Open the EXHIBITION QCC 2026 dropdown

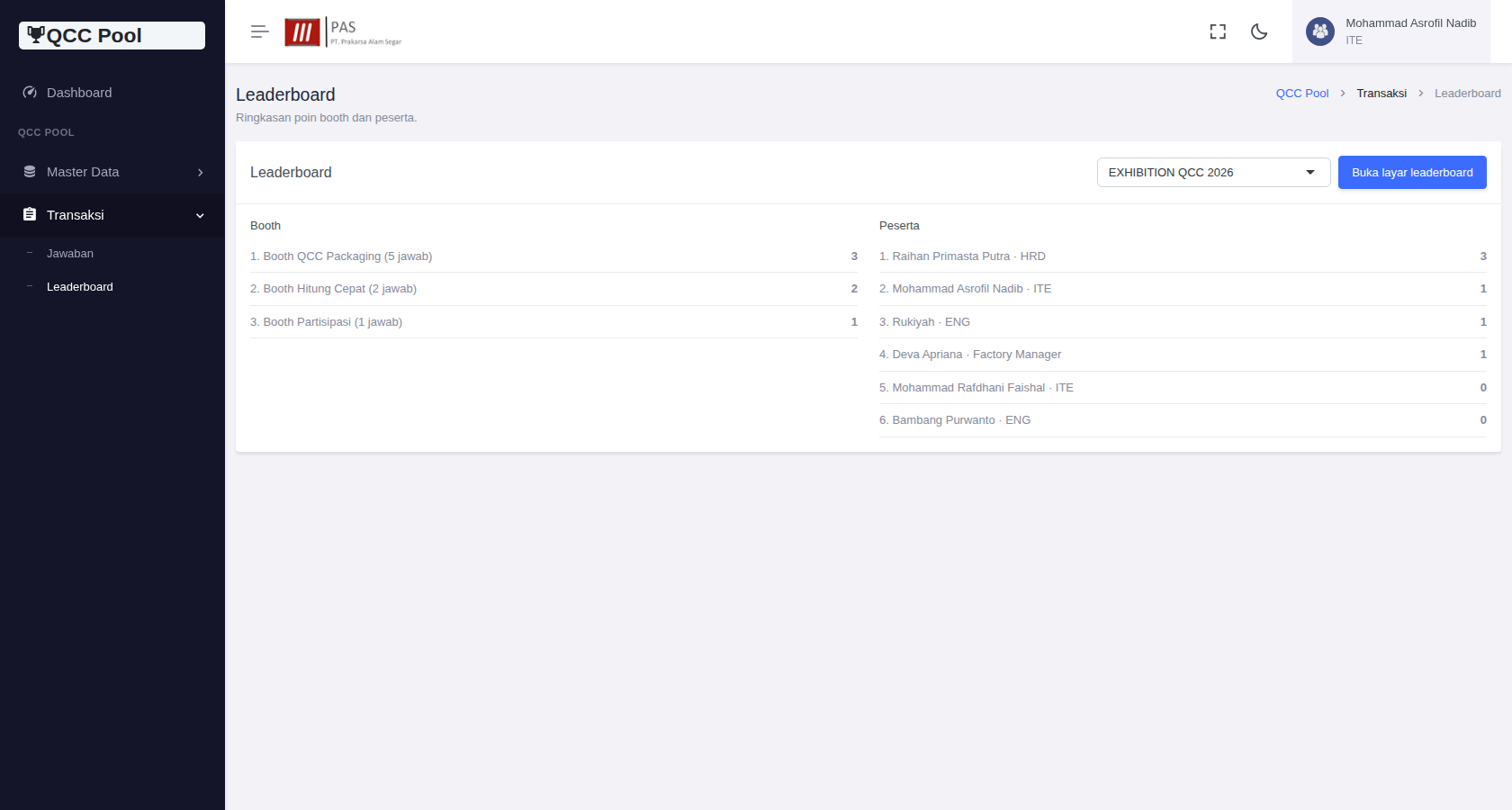tap(1213, 172)
